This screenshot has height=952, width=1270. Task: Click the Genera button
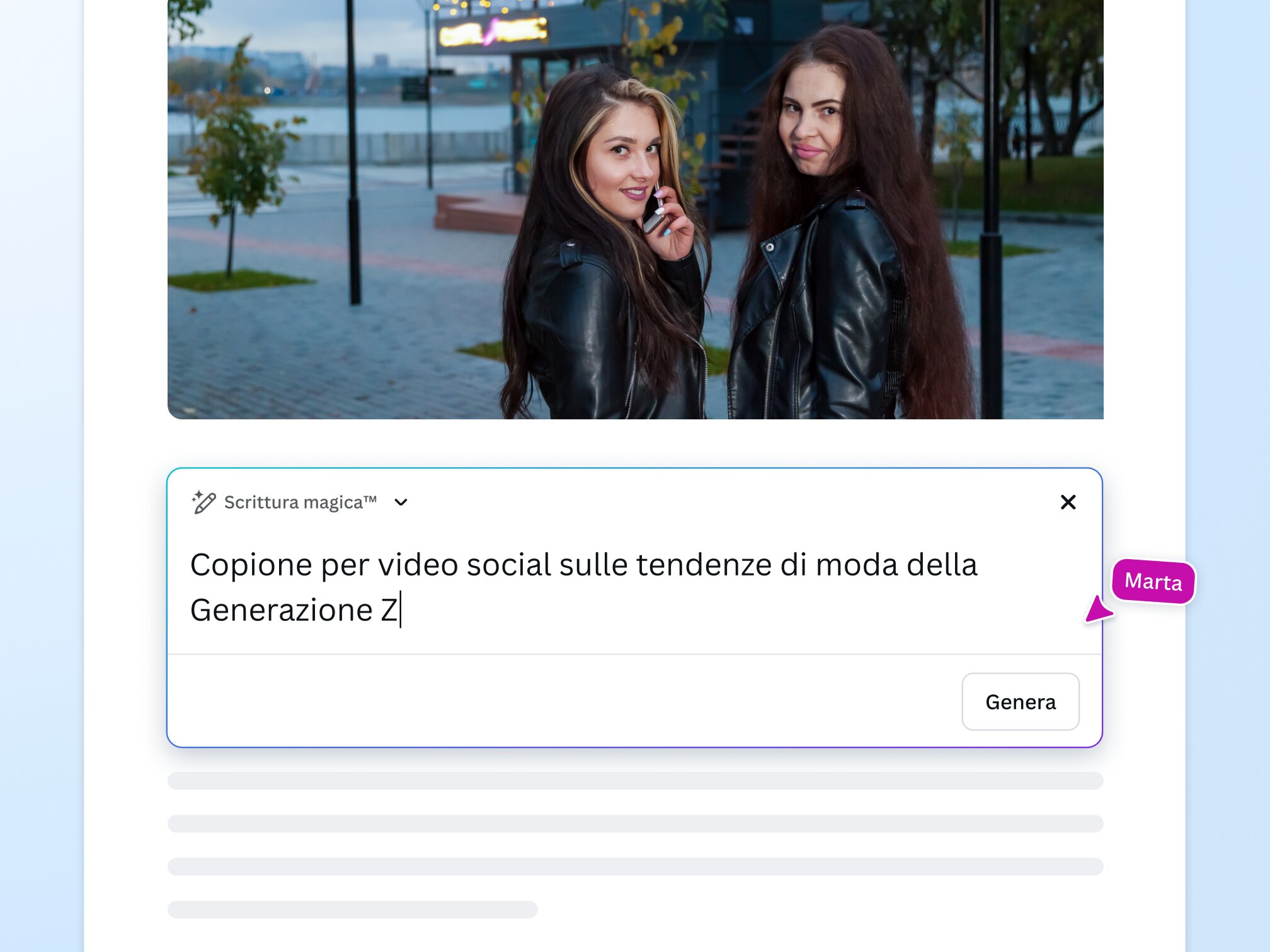pyautogui.click(x=1020, y=701)
